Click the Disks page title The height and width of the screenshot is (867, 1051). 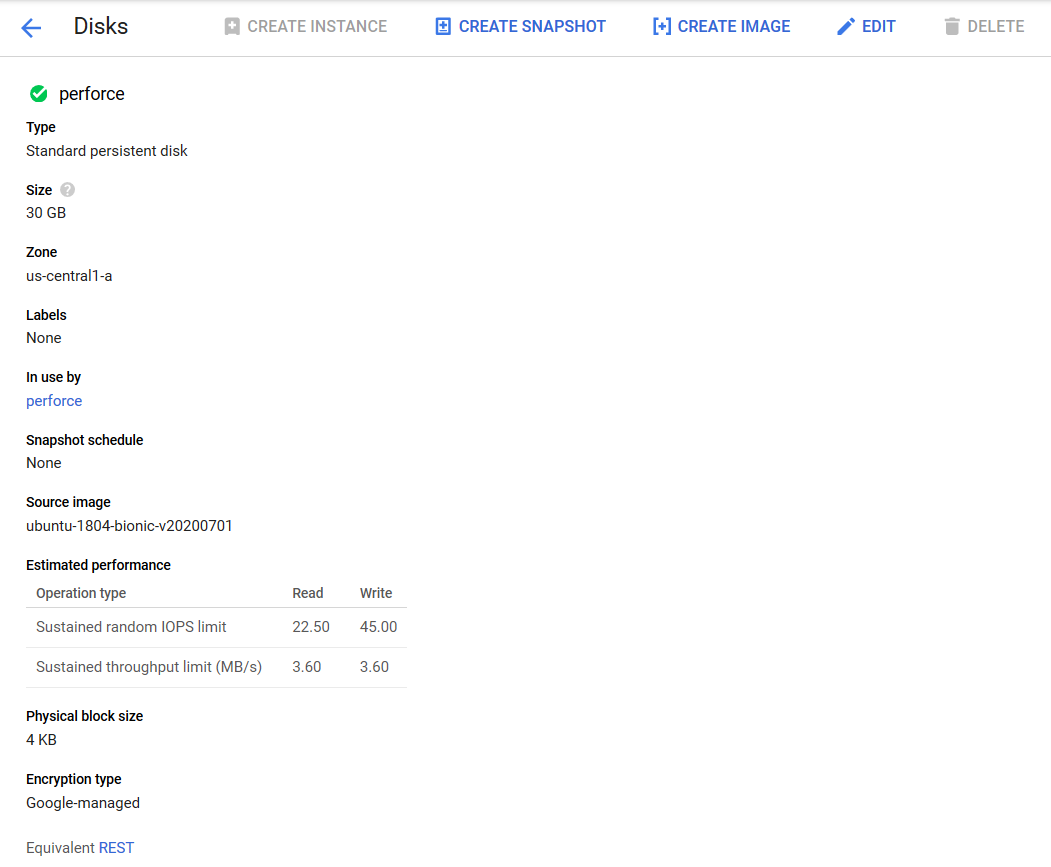click(x=101, y=26)
